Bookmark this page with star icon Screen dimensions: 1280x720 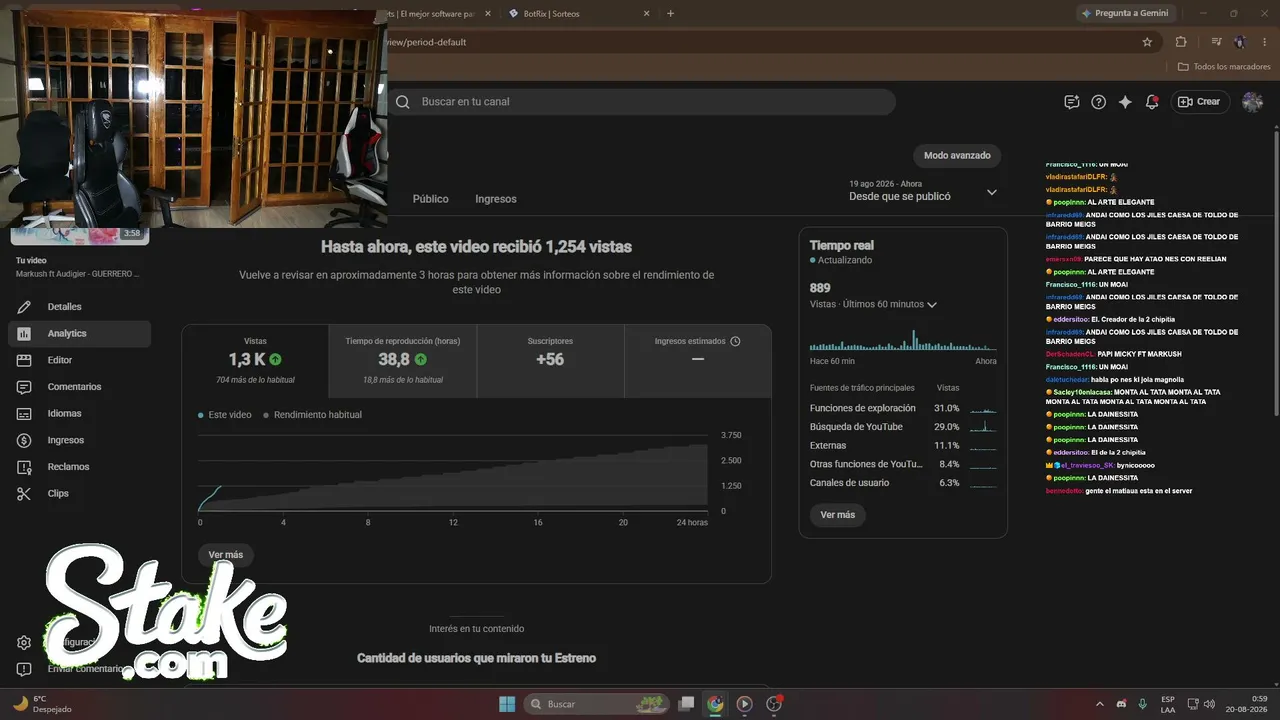pos(1147,42)
